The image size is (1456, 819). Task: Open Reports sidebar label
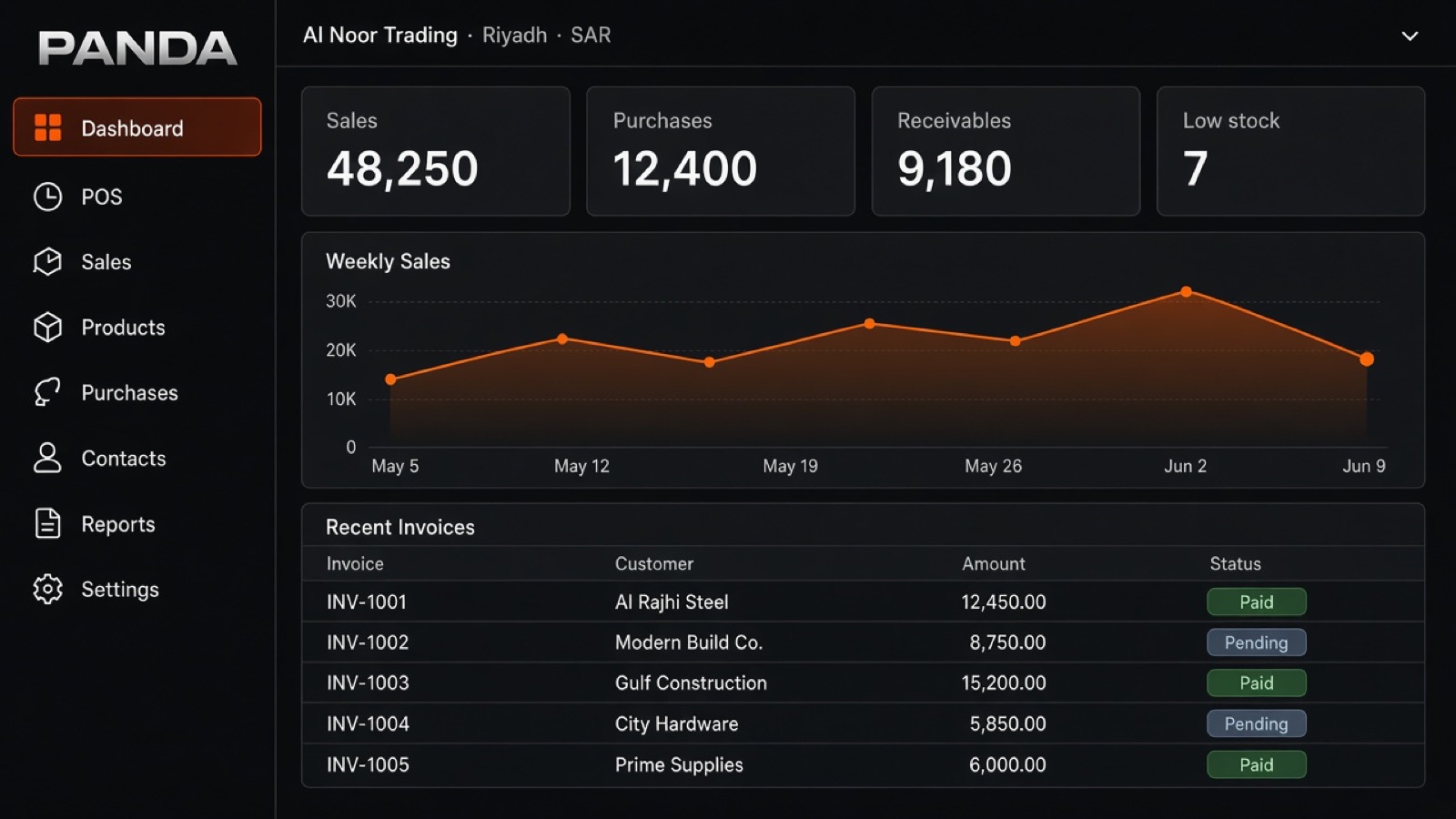[118, 524]
